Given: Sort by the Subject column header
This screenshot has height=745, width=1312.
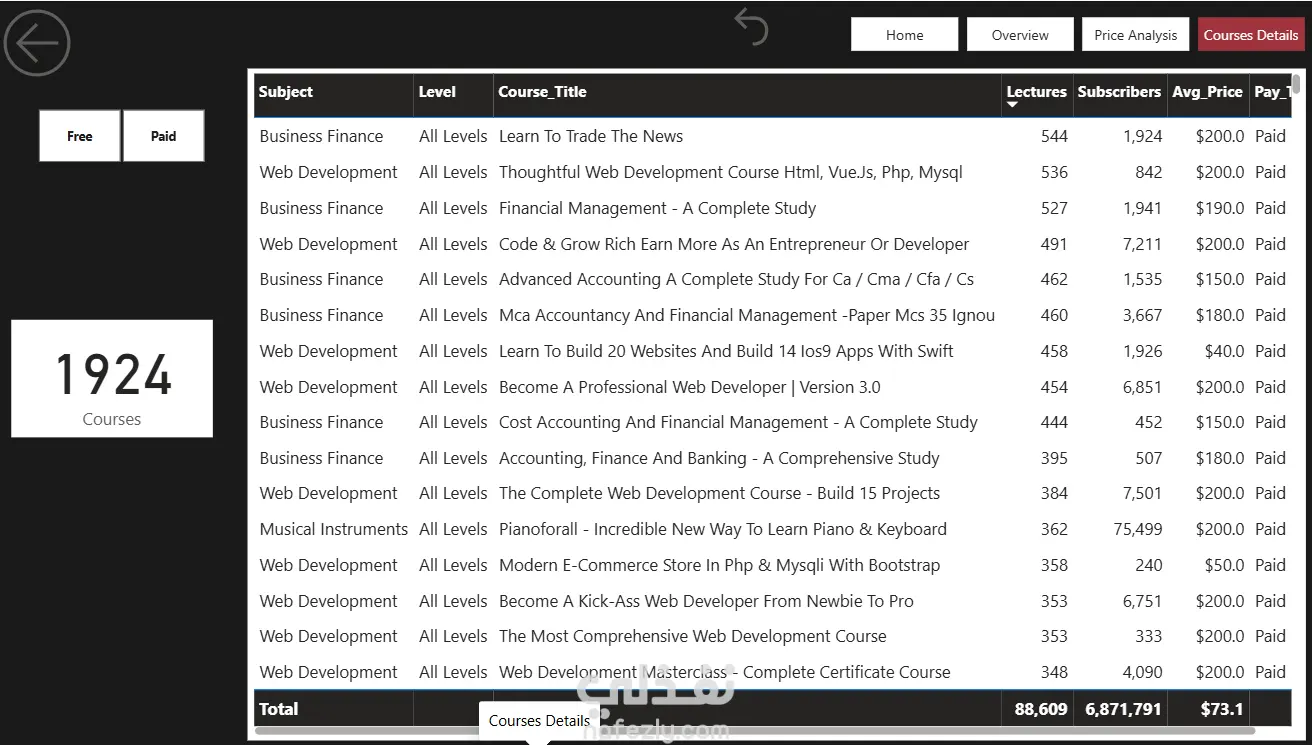Looking at the screenshot, I should pos(286,92).
